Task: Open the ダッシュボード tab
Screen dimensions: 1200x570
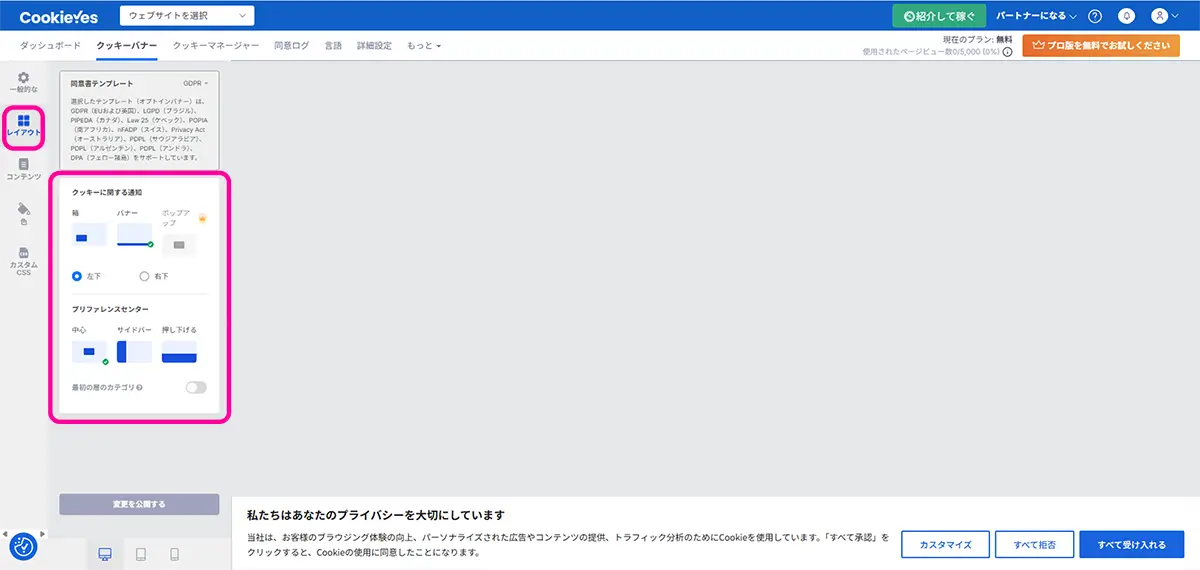Action: click(x=50, y=46)
